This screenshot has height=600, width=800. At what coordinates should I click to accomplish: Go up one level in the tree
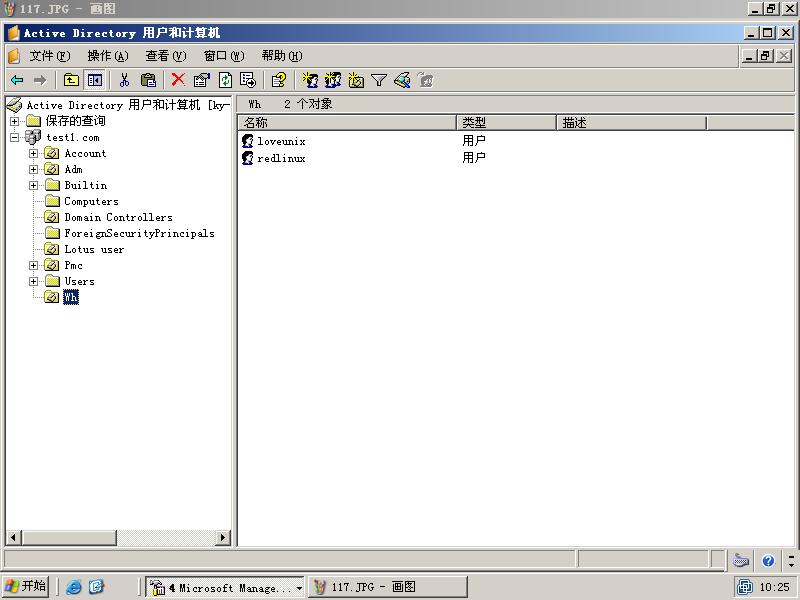pyautogui.click(x=71, y=80)
